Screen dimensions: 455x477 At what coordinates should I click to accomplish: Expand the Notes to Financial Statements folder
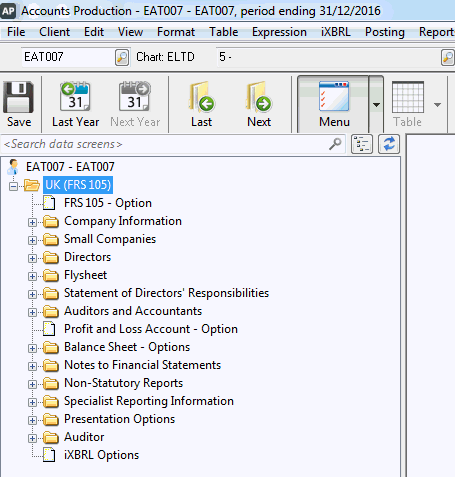(32, 366)
